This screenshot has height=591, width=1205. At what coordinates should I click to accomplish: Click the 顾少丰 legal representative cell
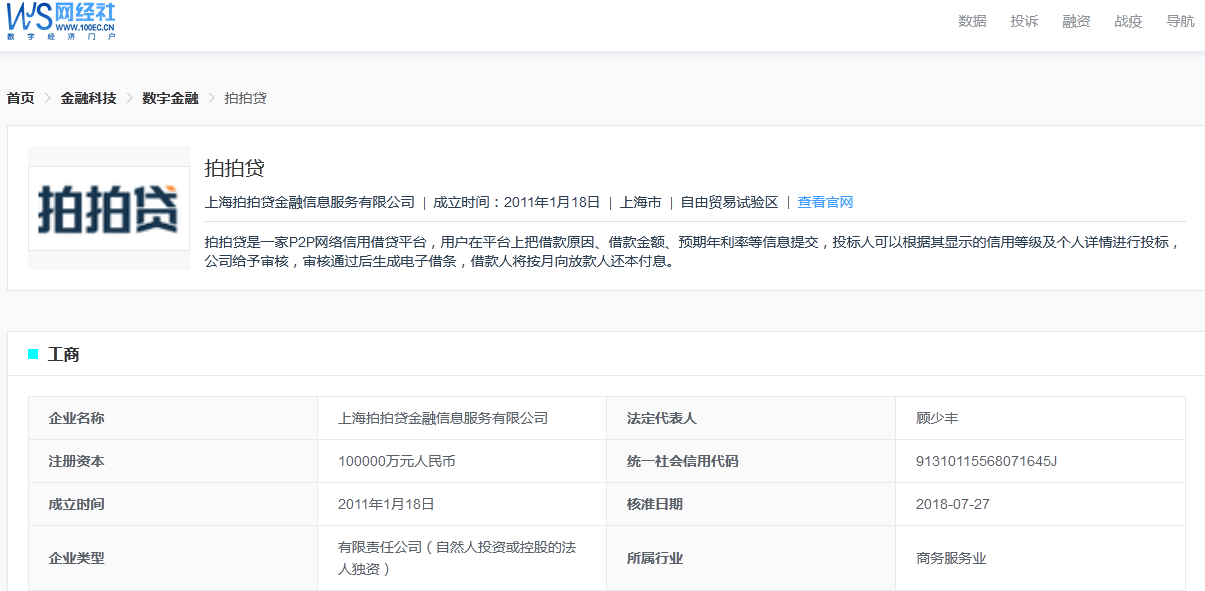point(936,418)
